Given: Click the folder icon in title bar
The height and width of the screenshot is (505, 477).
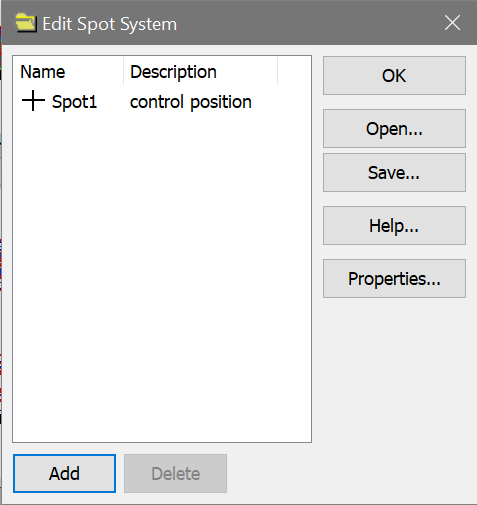Looking at the screenshot, I should coord(26,23).
